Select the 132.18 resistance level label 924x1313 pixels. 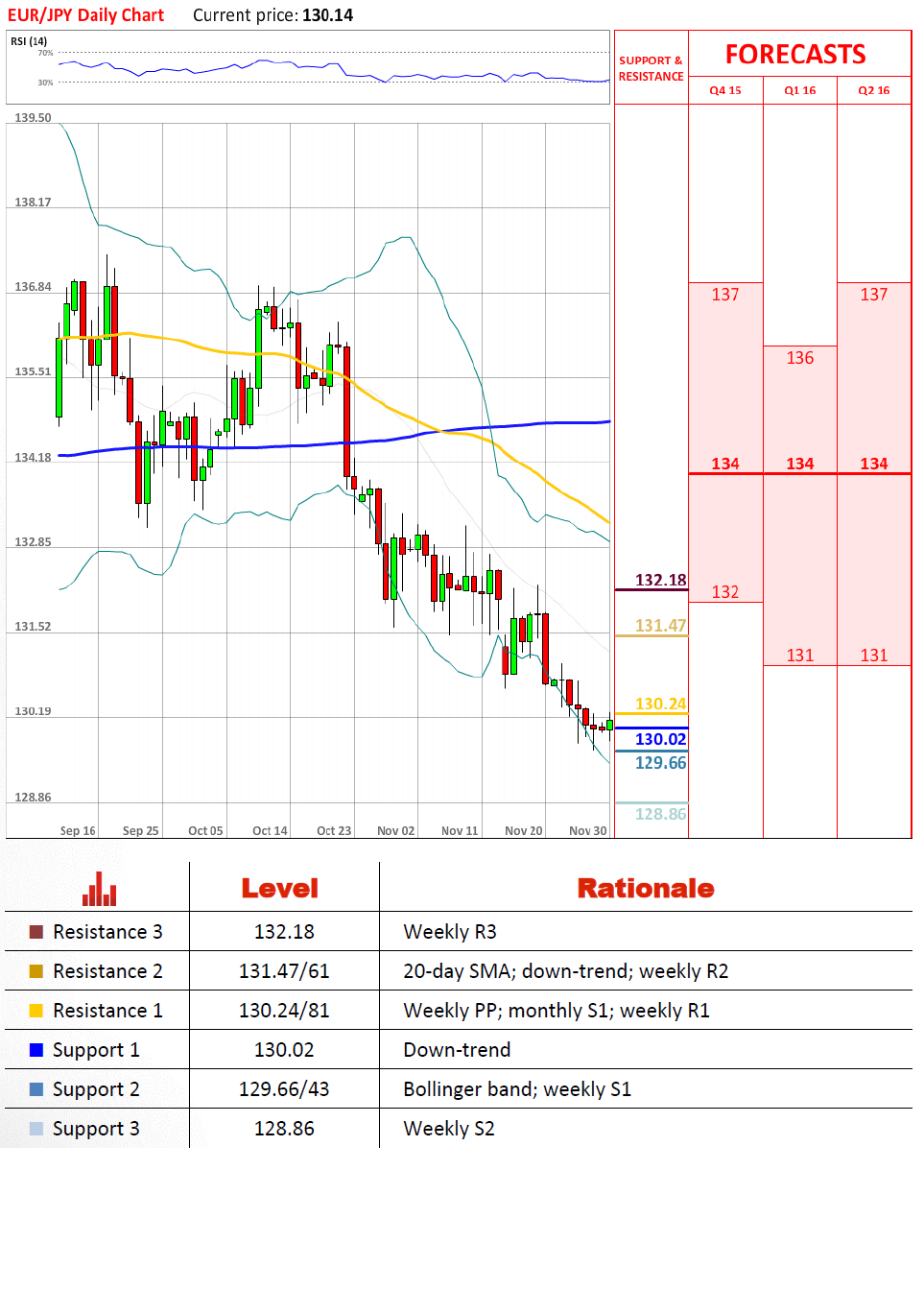coord(660,580)
